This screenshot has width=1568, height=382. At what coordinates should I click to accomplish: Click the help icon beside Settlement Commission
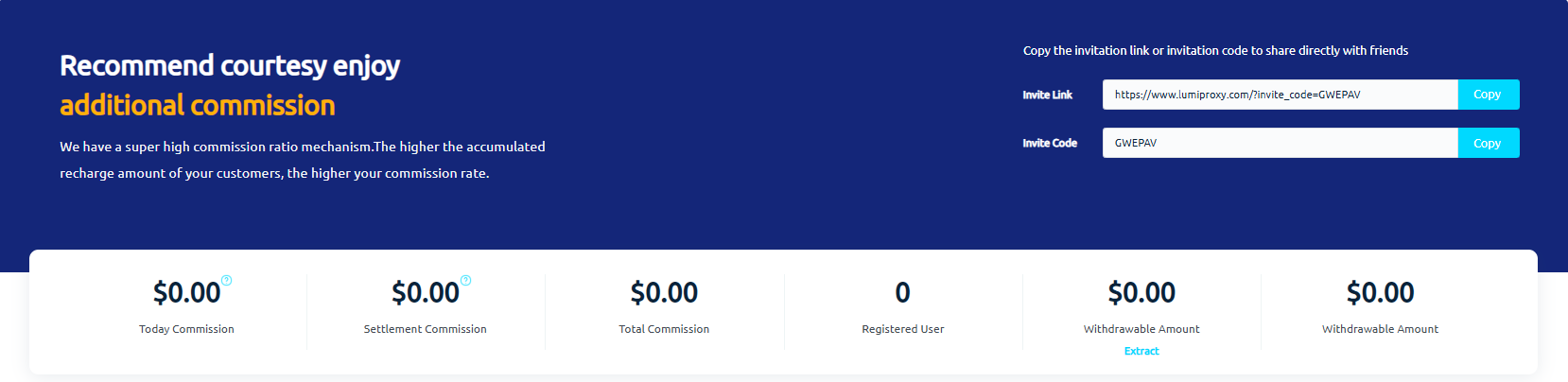[x=465, y=281]
